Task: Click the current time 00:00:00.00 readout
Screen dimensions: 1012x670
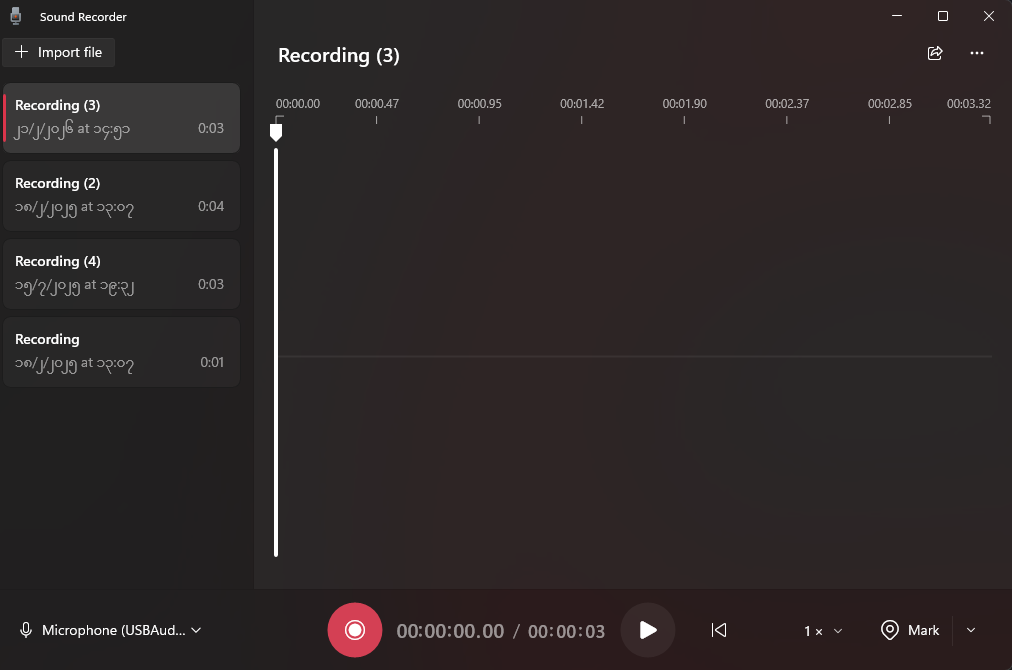Action: point(450,631)
